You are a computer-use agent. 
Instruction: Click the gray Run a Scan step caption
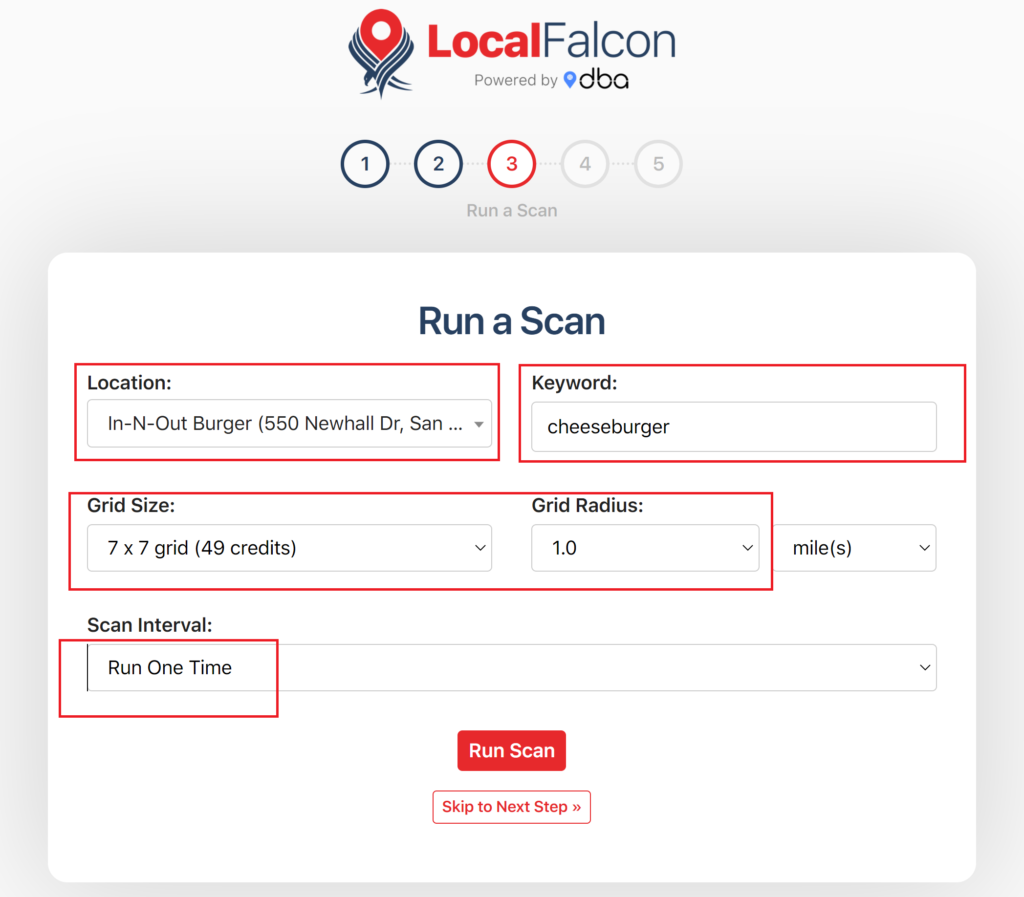click(511, 211)
